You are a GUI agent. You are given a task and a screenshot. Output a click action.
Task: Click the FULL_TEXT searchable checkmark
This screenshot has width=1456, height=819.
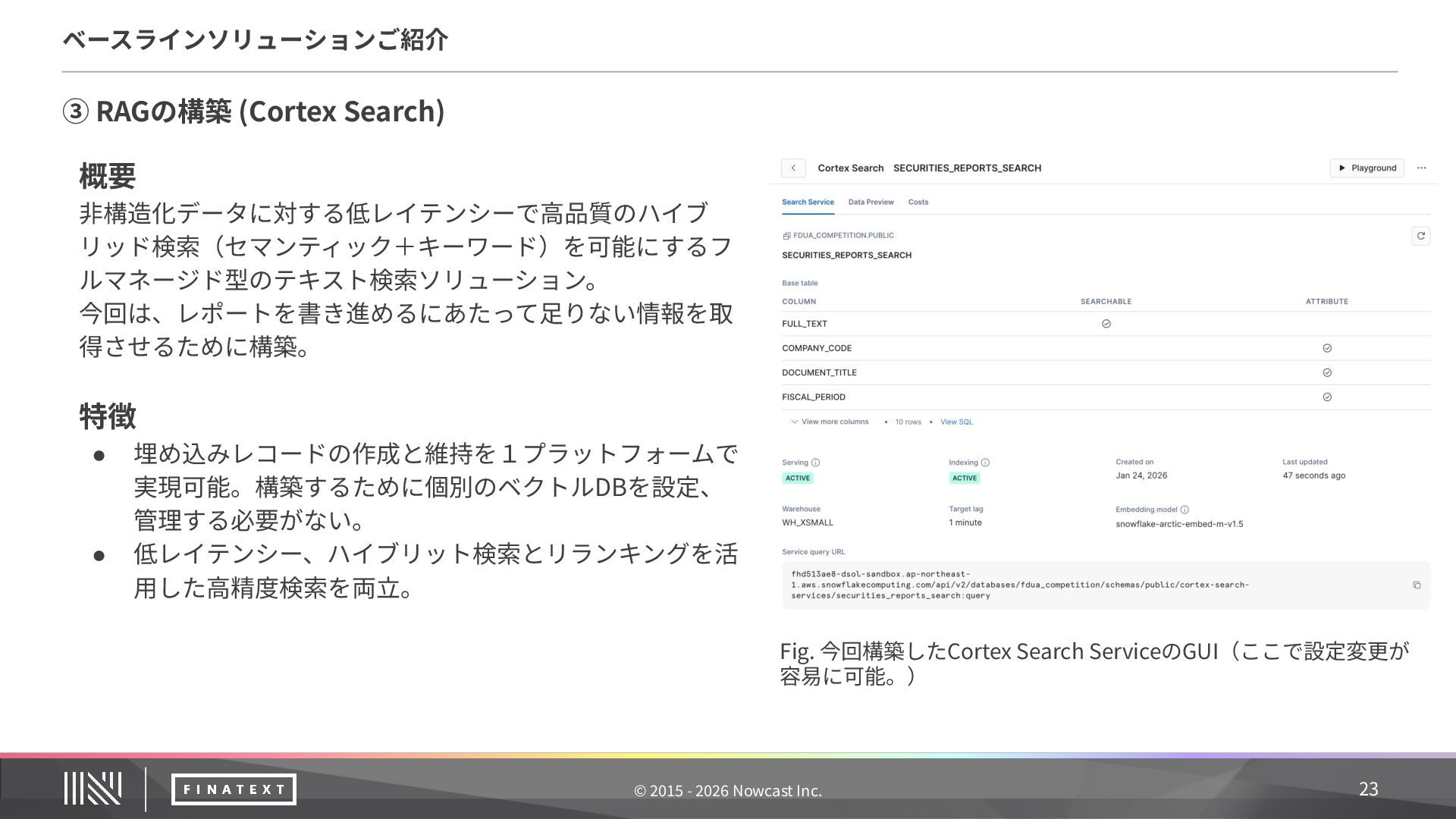[1106, 324]
